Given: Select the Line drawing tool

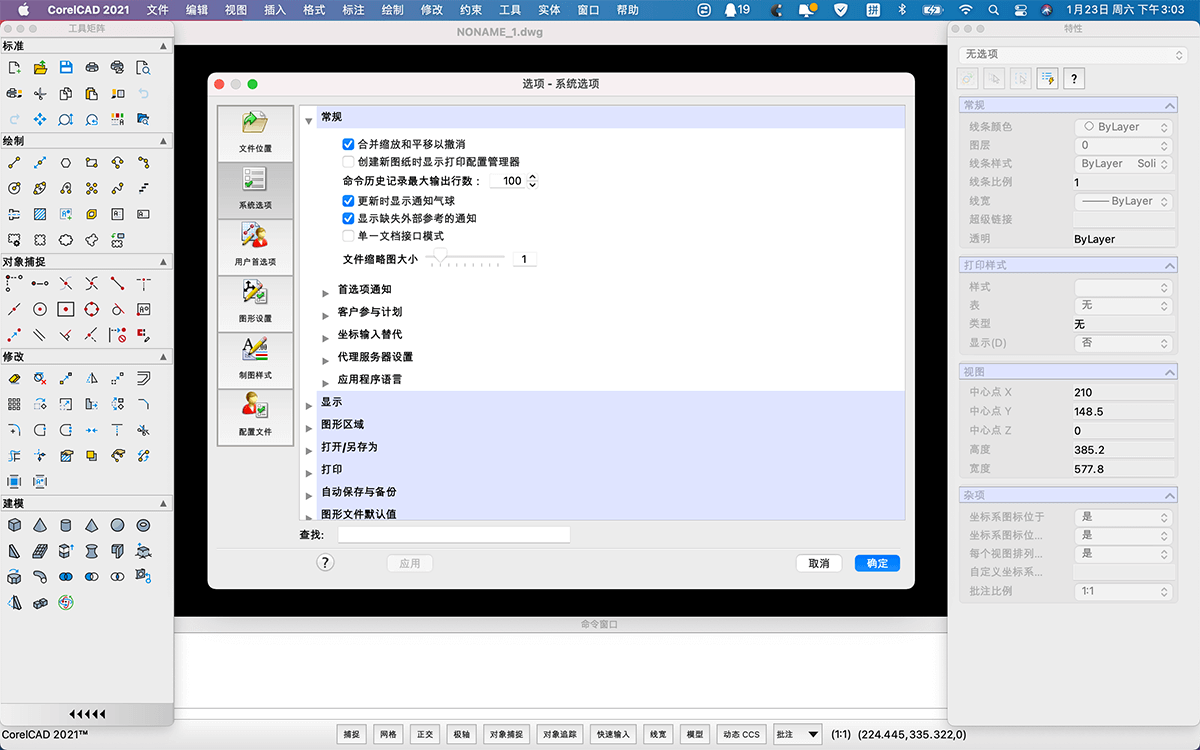Looking at the screenshot, I should tap(14, 162).
